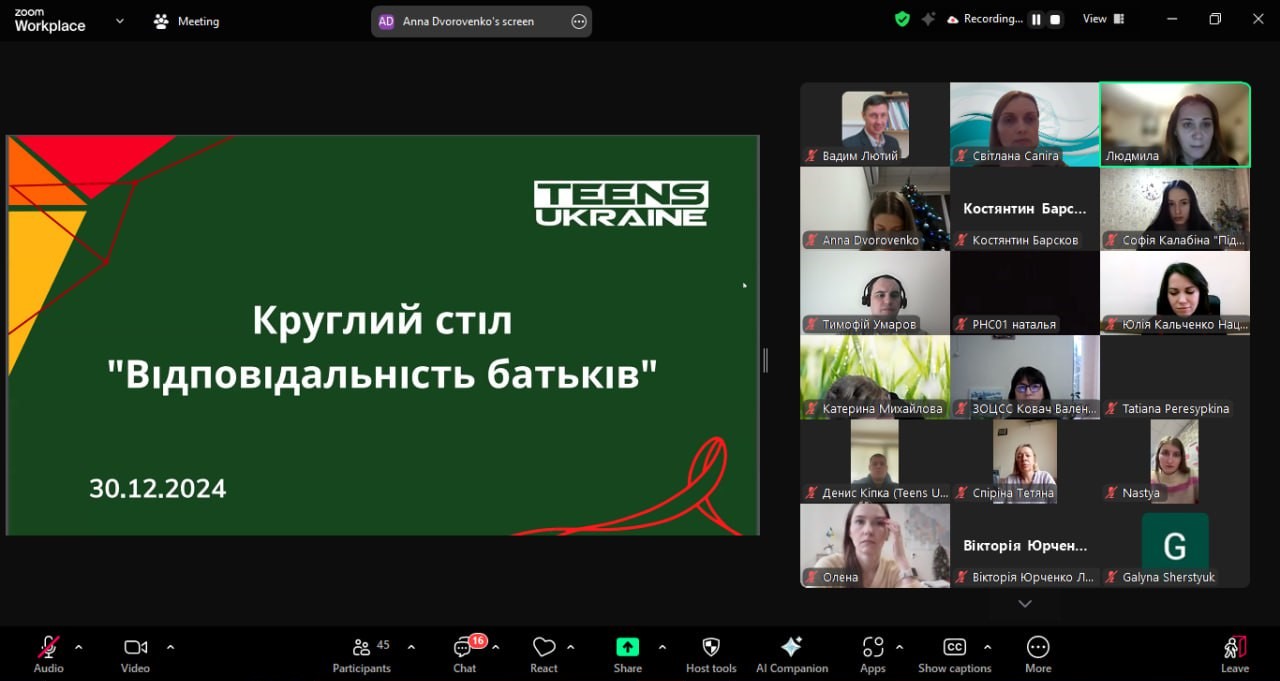The image size is (1280, 681).
Task: Expand the Video options arrow
Action: point(170,646)
